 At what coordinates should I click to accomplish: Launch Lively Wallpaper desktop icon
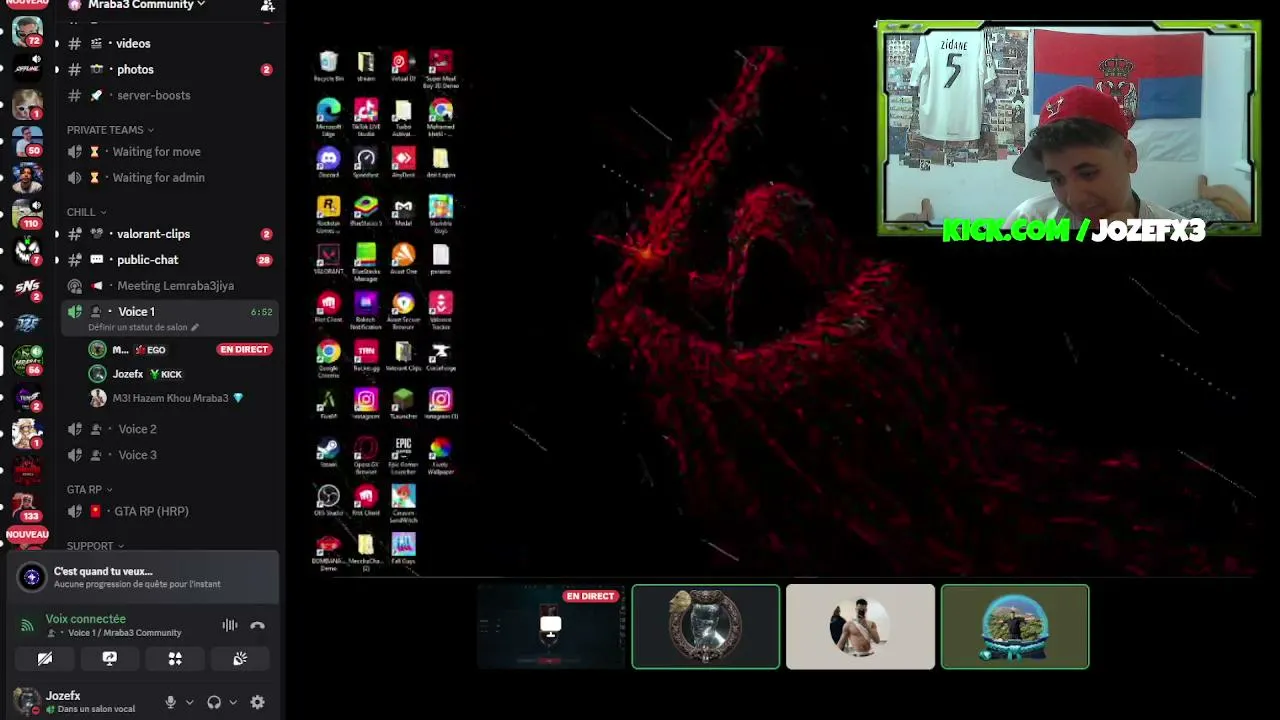440,455
